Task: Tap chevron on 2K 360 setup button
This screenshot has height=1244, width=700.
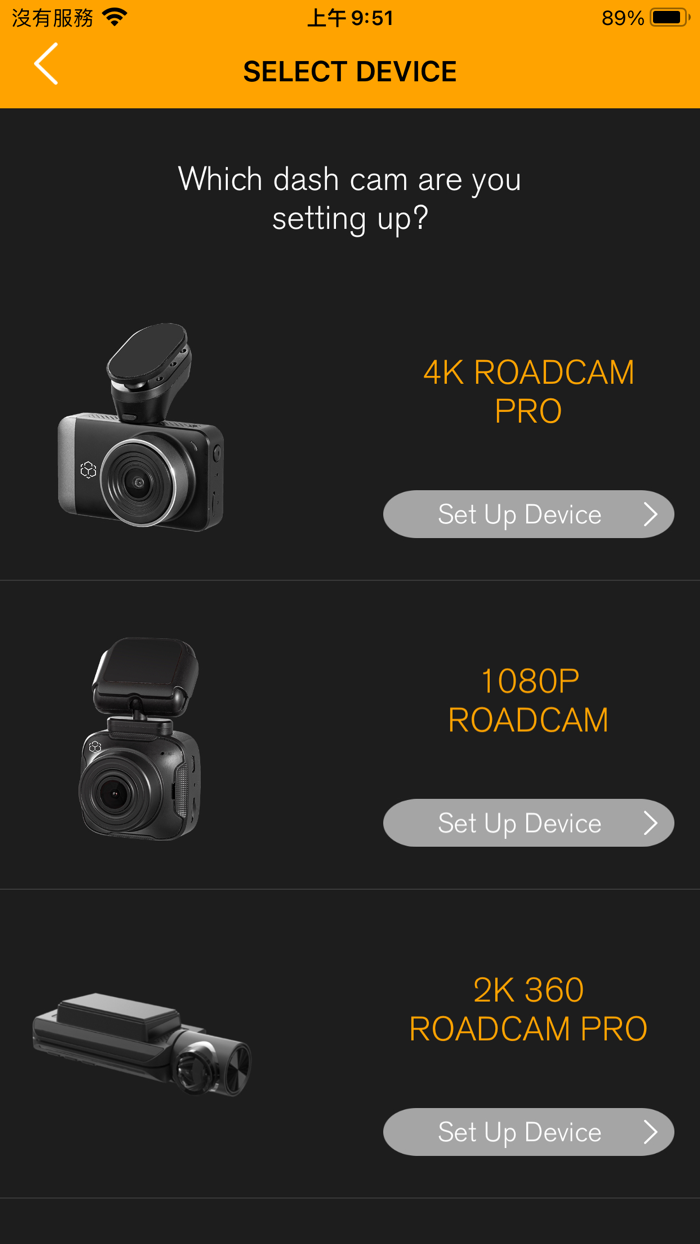Action: point(650,1132)
